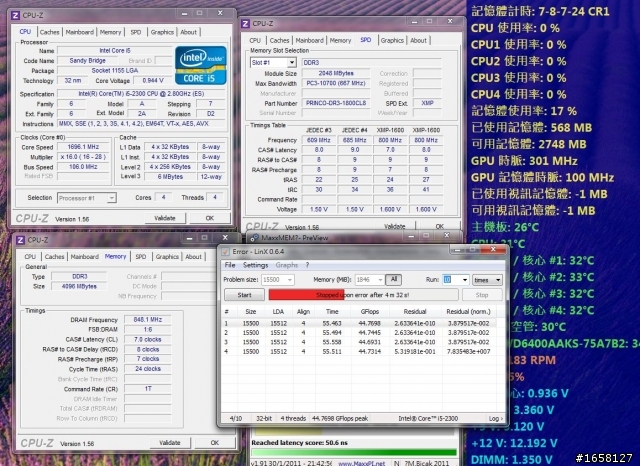The image size is (640, 466).
Task: Open Memory tab in the SPD window
Action: pos(340,40)
